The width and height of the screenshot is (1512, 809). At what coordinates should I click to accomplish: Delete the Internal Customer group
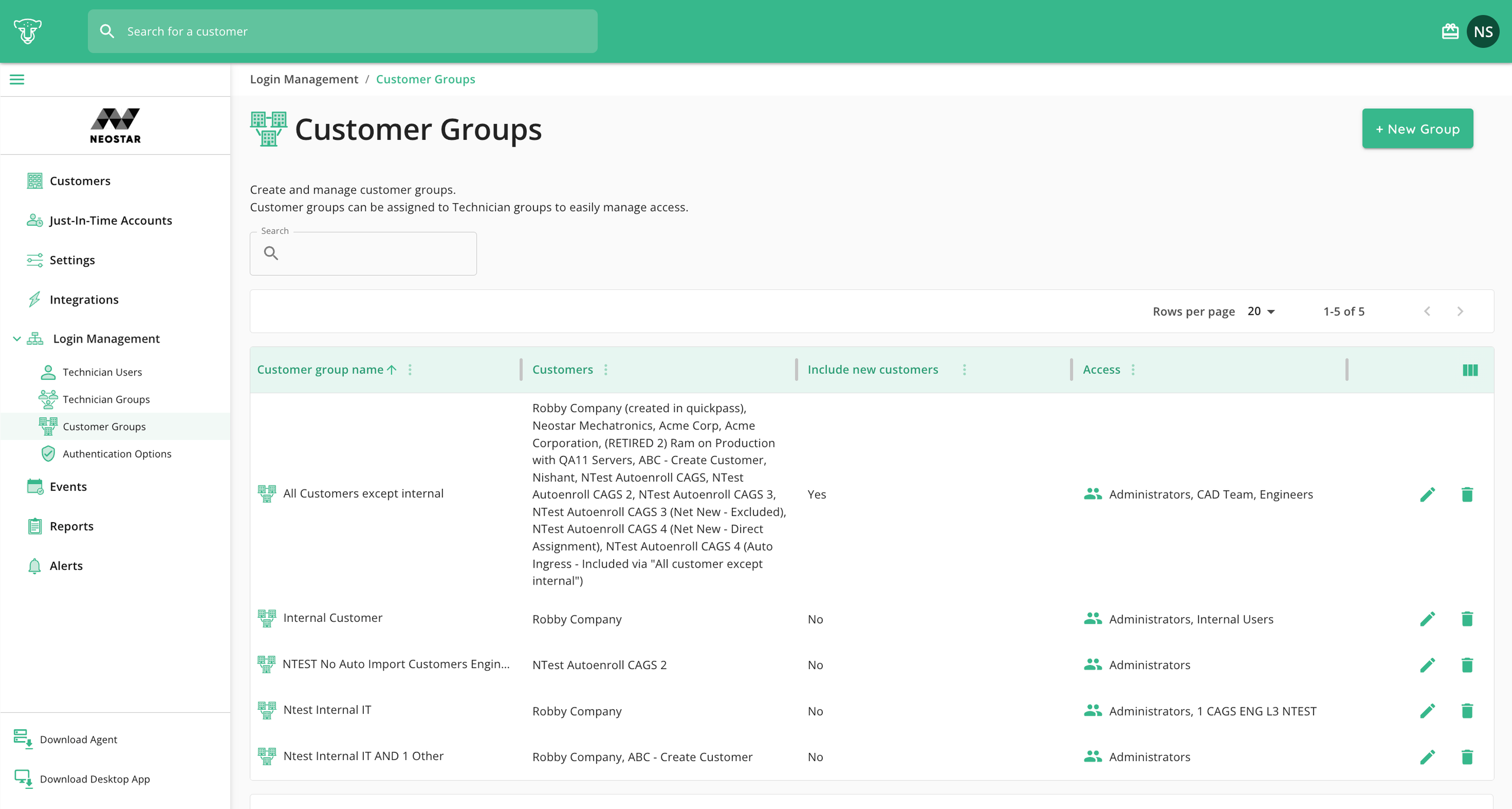tap(1467, 619)
